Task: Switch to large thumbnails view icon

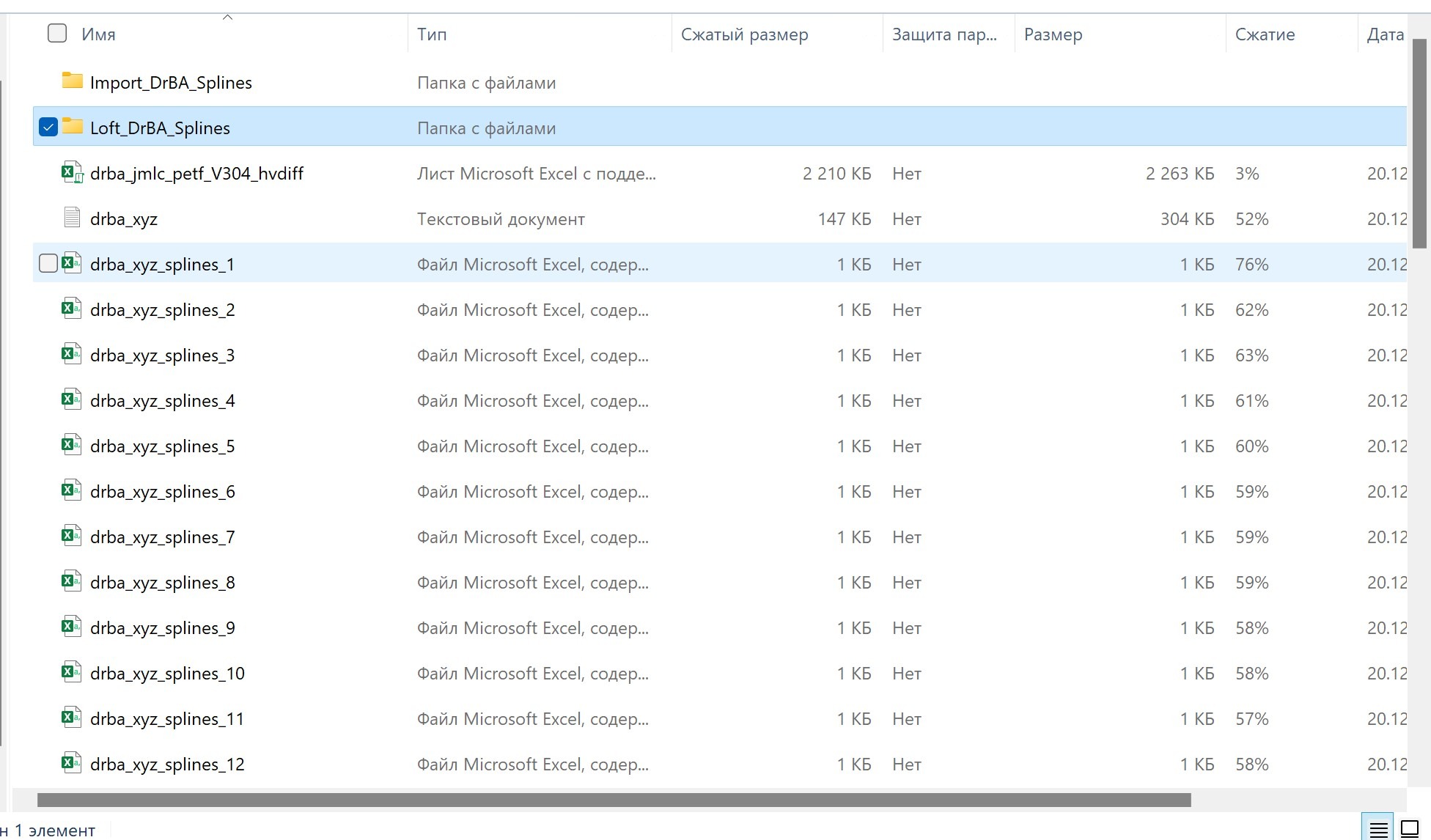Action: point(1410,828)
